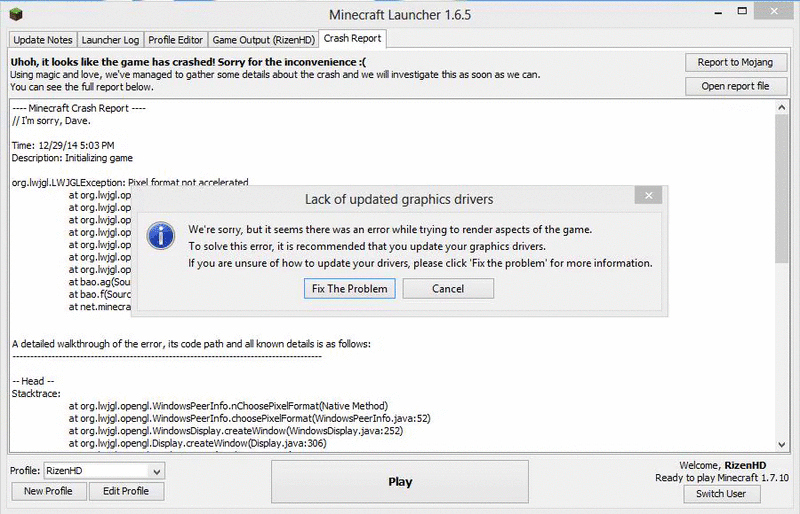Click the large Play button
Screen dimensions: 800x514
(400, 482)
